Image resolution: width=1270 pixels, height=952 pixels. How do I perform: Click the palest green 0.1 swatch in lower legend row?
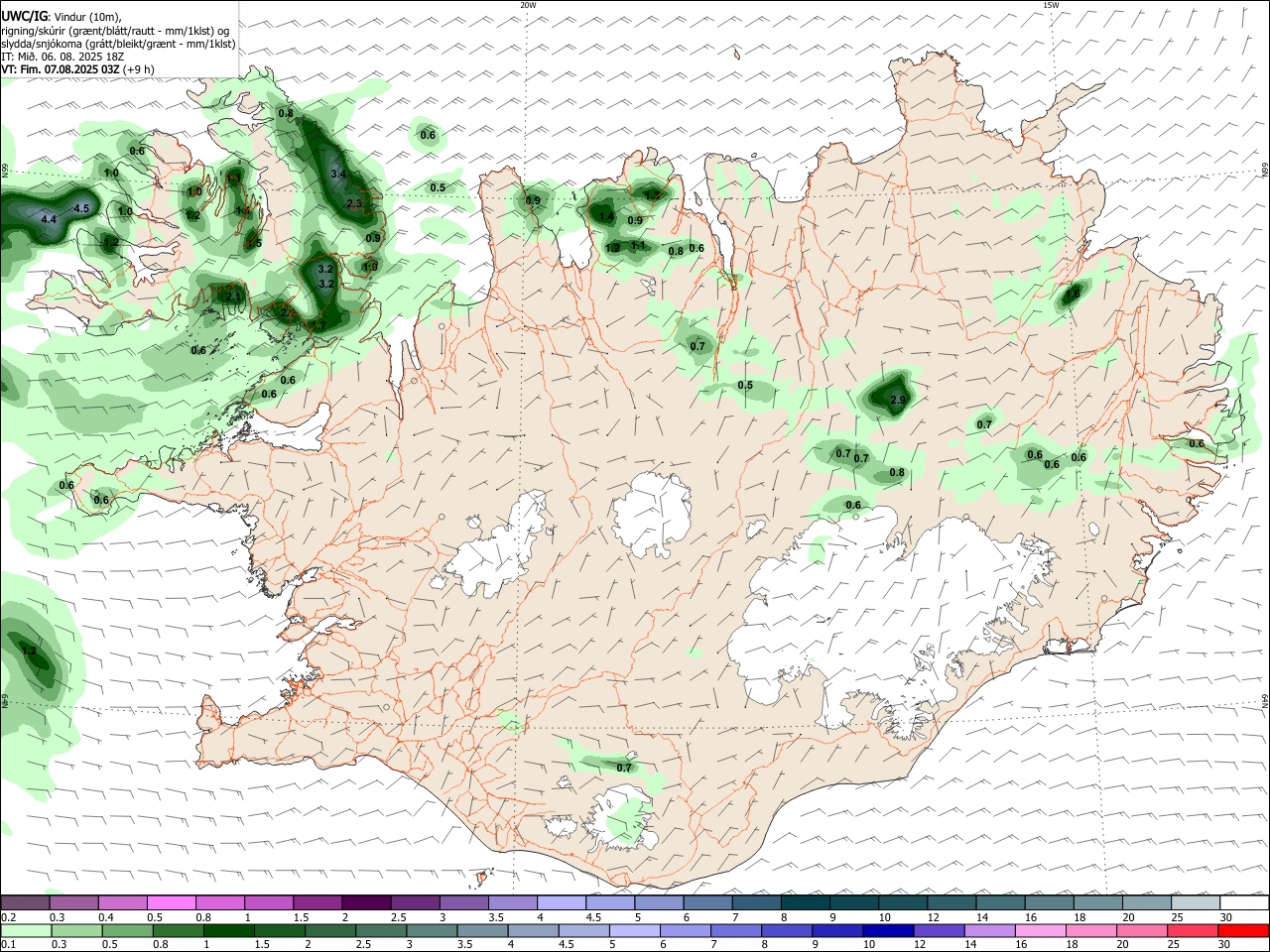point(26,930)
